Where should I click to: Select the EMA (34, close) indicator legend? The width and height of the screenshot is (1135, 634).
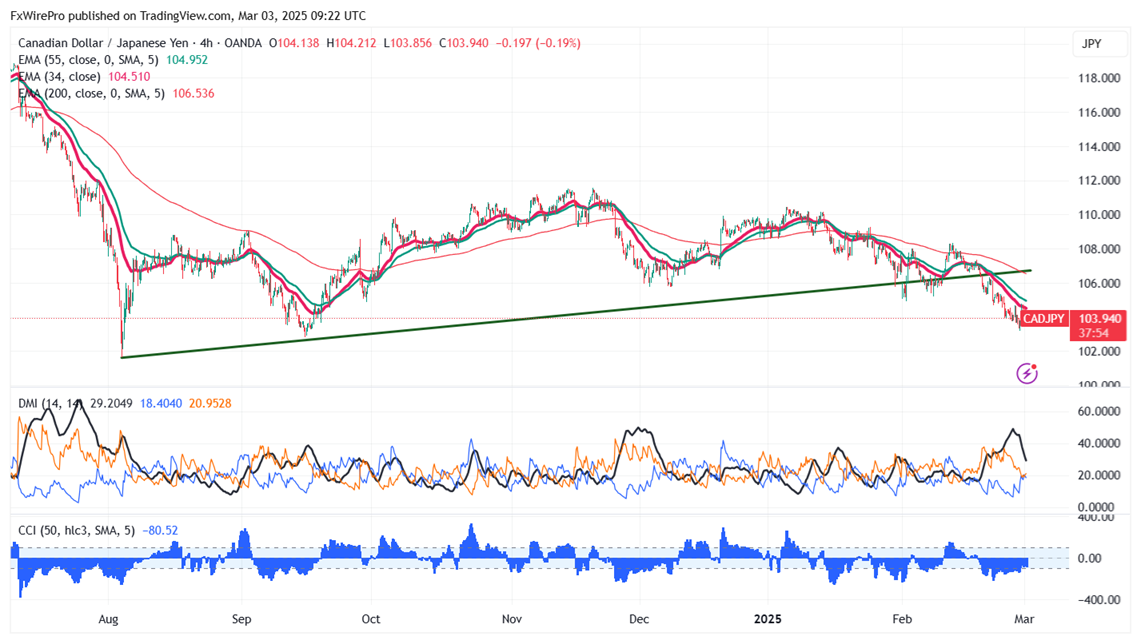[59, 77]
